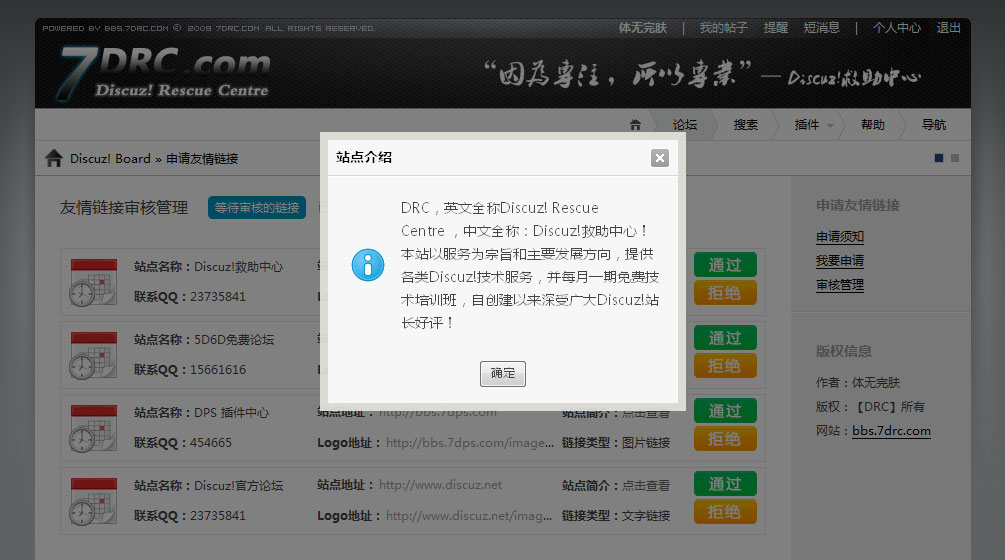Screen dimensions: 1005x560
Task: Reject 5D6D免费论坛 with 拒绝 button
Action: pyautogui.click(x=725, y=366)
